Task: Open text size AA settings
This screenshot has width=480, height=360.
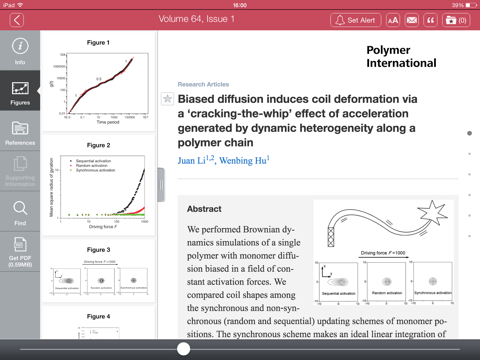Action: pyautogui.click(x=393, y=20)
